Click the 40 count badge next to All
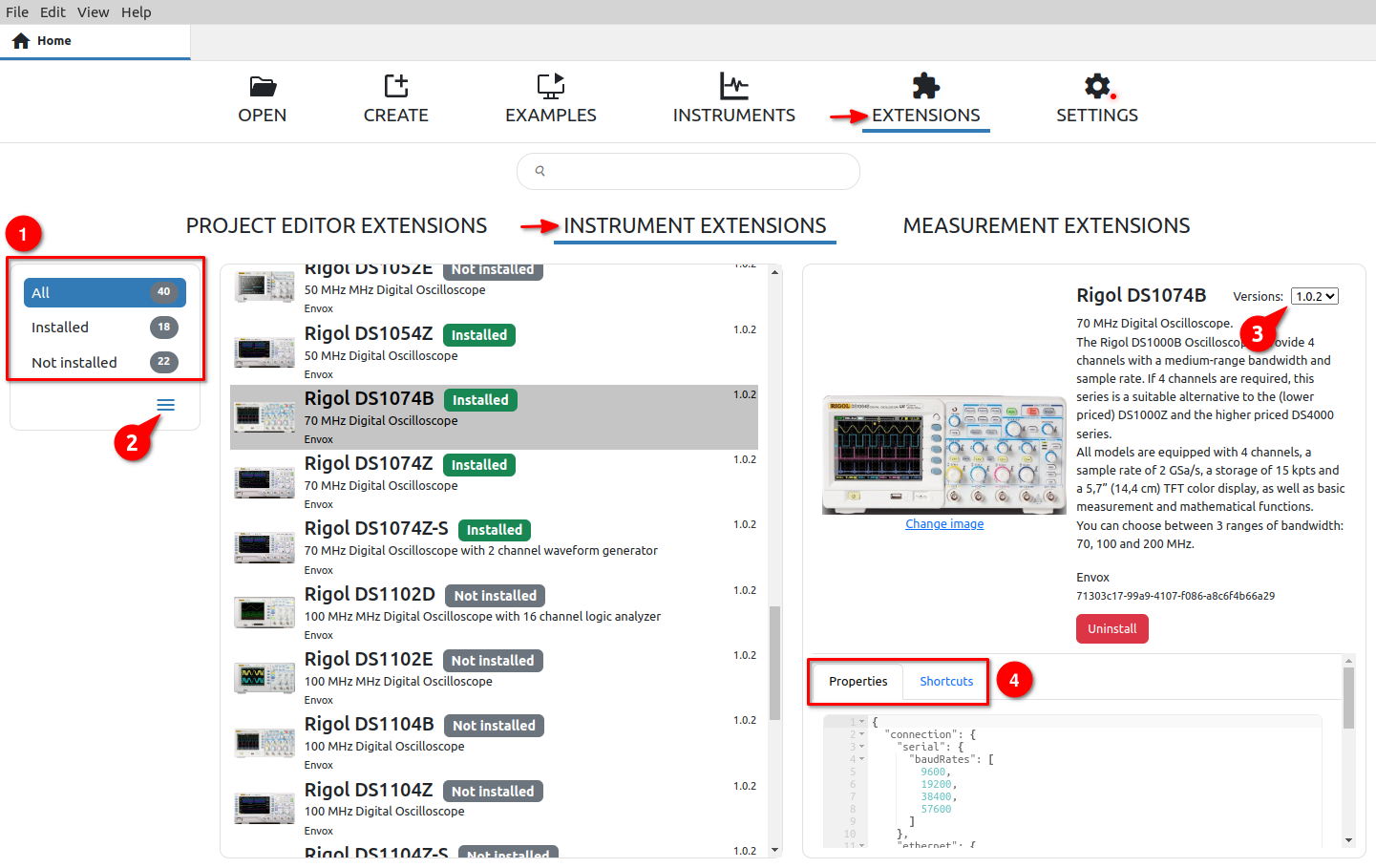This screenshot has width=1376, height=868. pyautogui.click(x=164, y=292)
